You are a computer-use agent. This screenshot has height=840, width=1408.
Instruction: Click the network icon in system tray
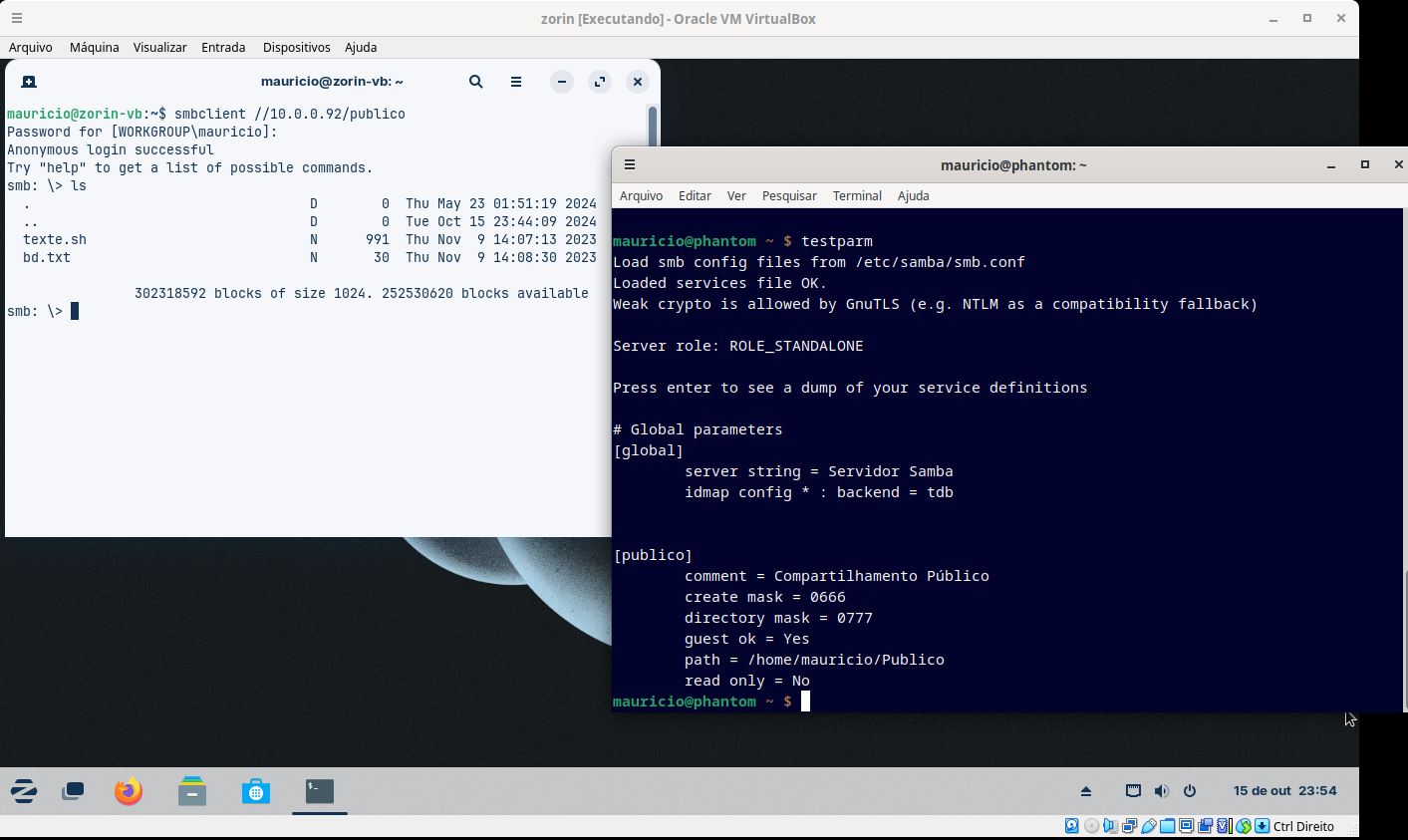[1133, 791]
